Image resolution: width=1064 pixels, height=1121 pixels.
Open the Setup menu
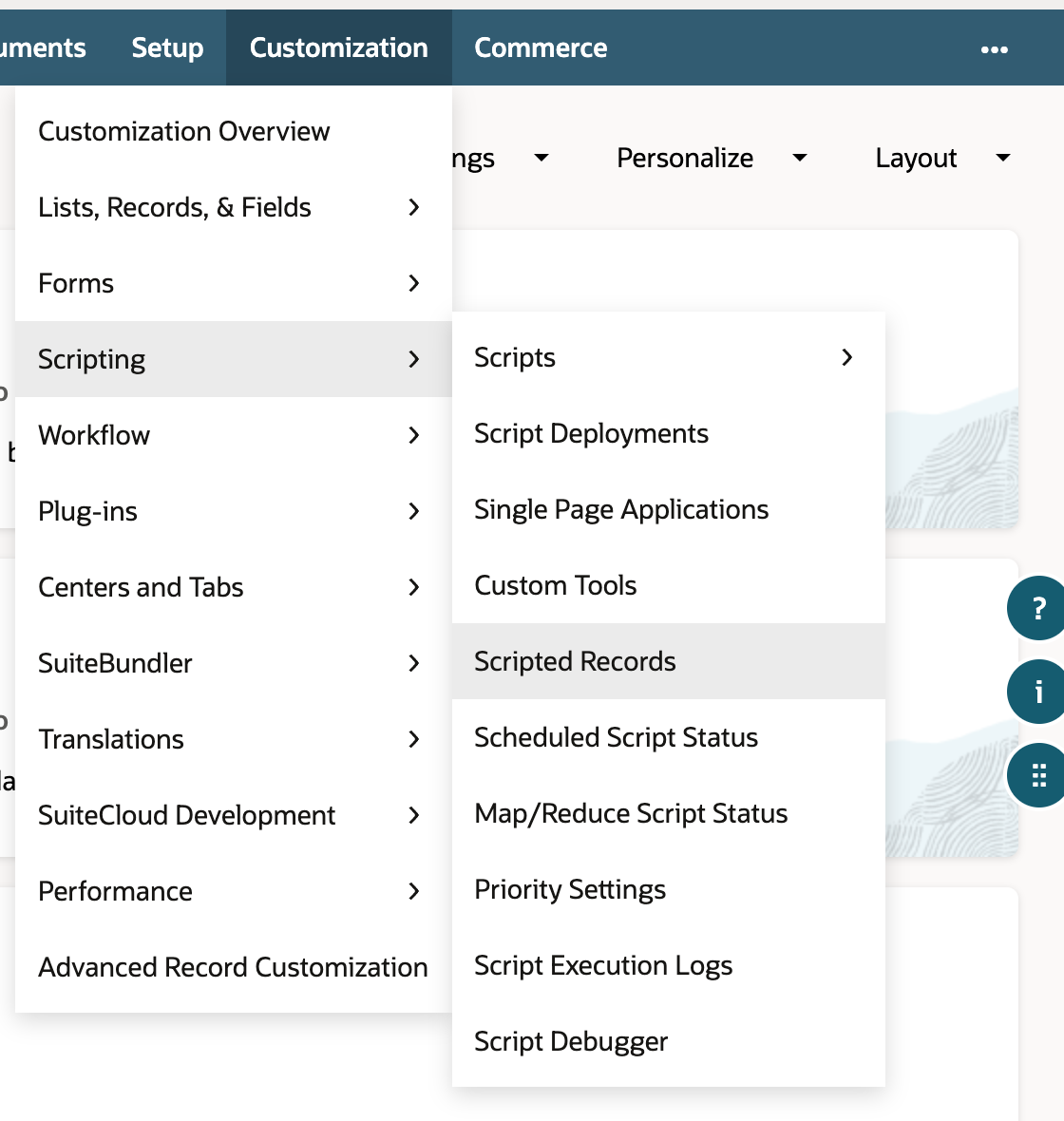(x=167, y=47)
